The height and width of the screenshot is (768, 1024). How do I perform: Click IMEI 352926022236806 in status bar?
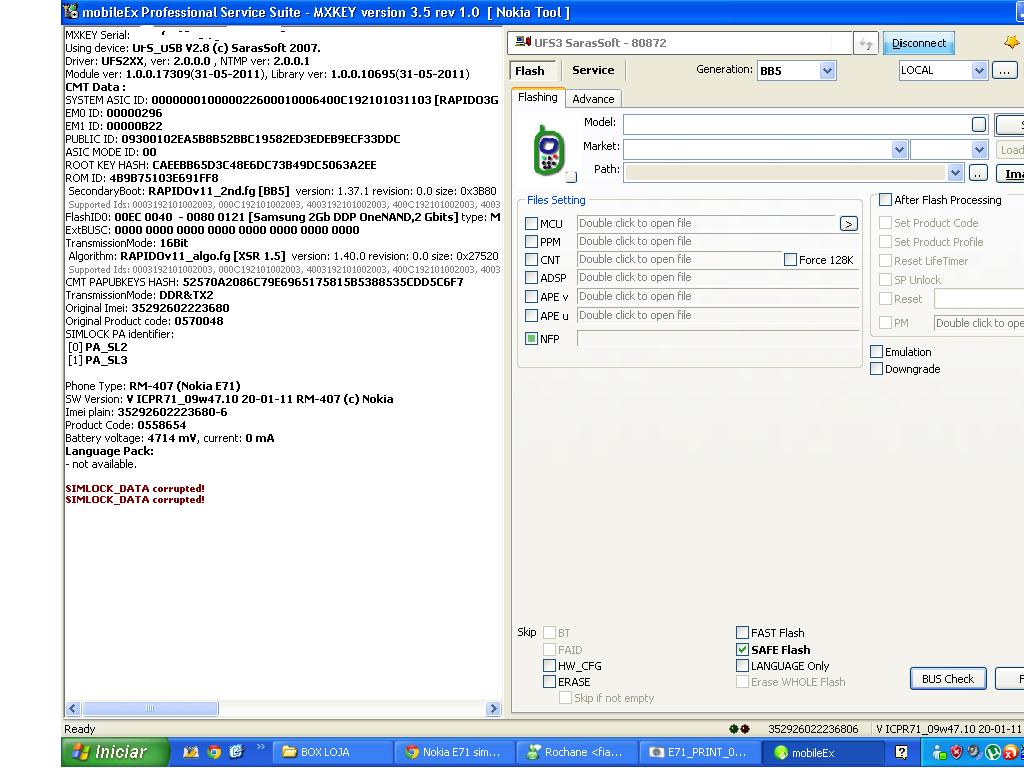pos(813,729)
